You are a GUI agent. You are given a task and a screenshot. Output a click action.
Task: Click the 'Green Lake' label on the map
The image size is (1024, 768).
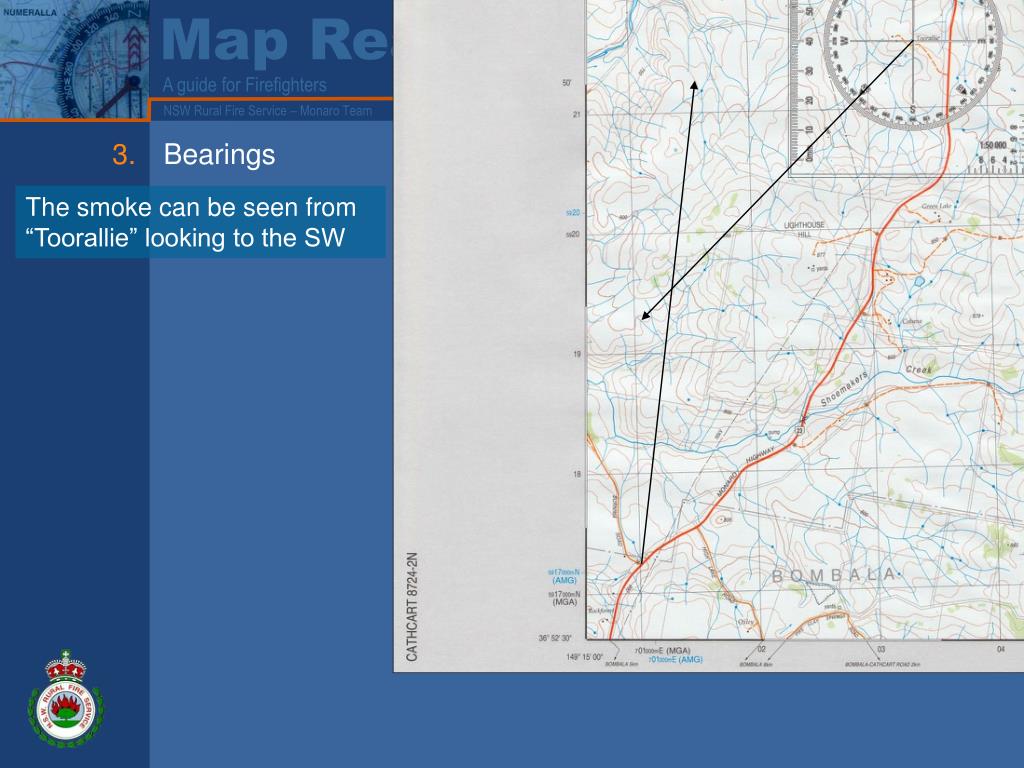pyautogui.click(x=937, y=206)
